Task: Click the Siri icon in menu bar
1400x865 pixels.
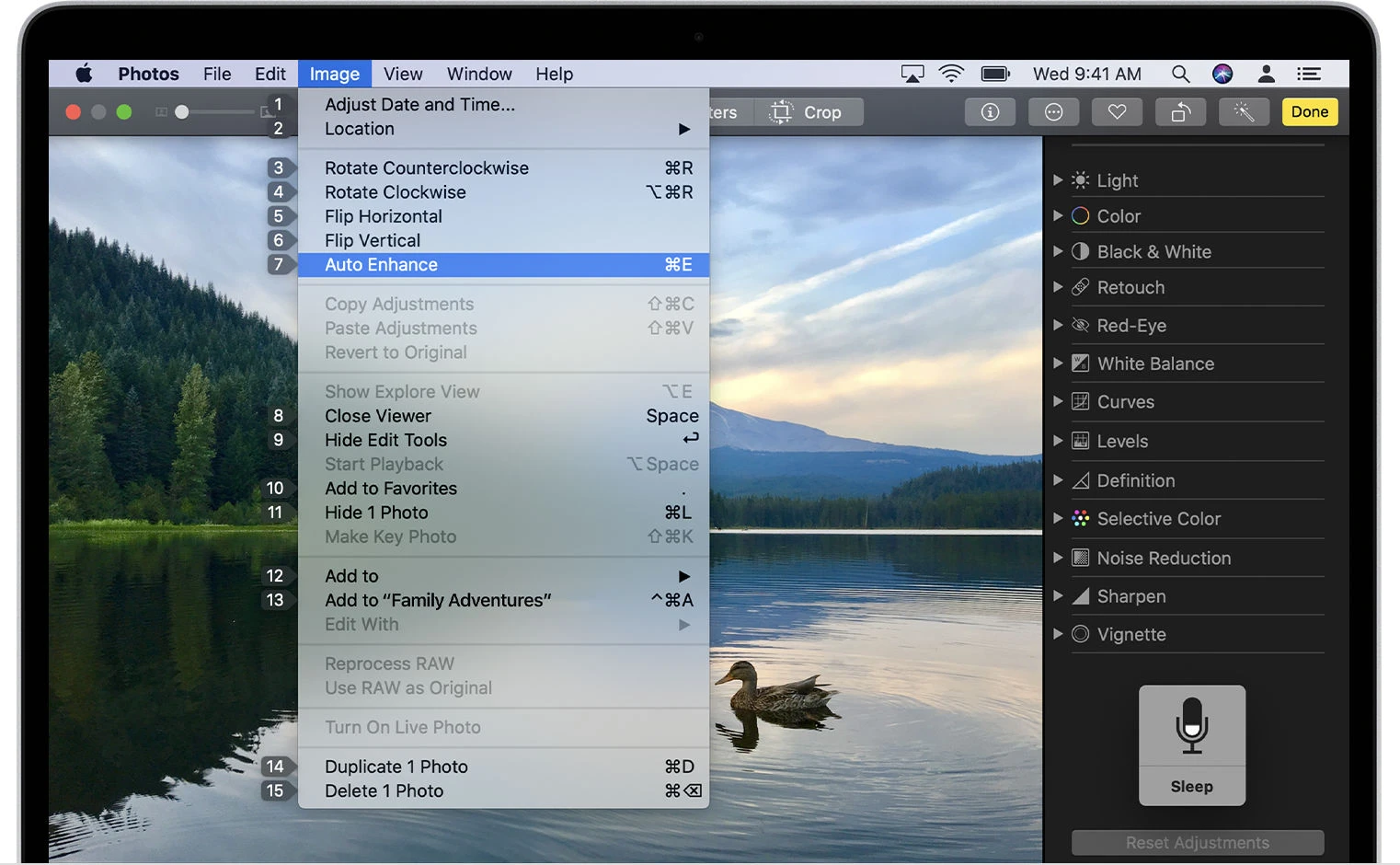Action: (1222, 74)
